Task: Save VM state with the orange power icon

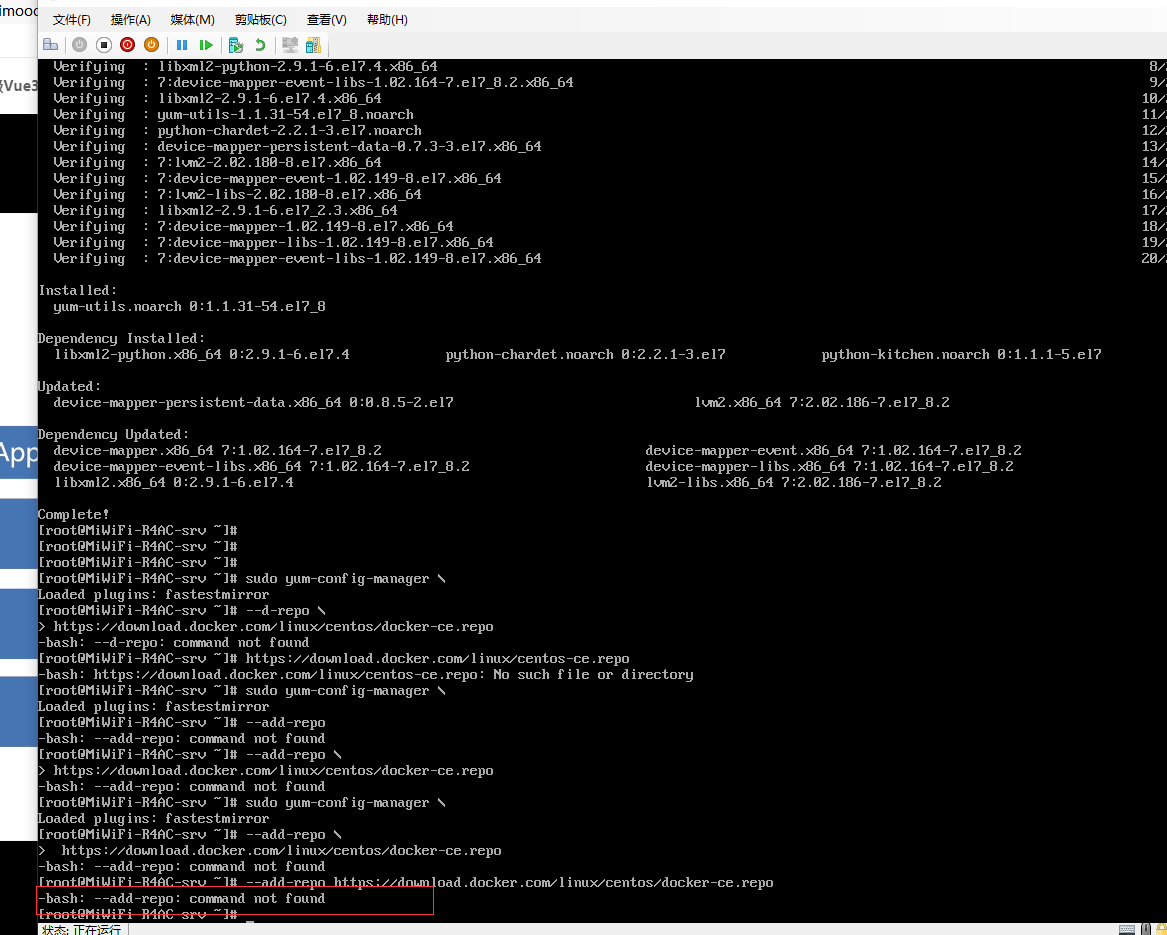Action: click(151, 45)
